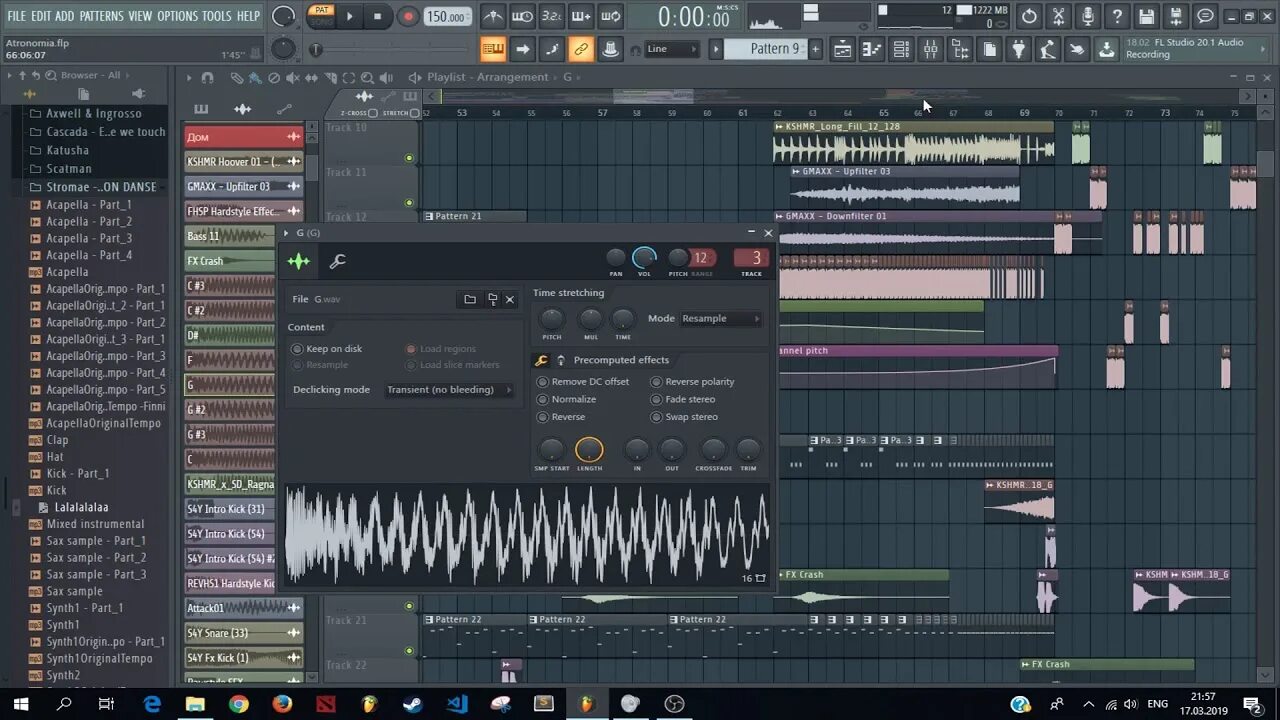Click the plus button to add pattern

815,48
